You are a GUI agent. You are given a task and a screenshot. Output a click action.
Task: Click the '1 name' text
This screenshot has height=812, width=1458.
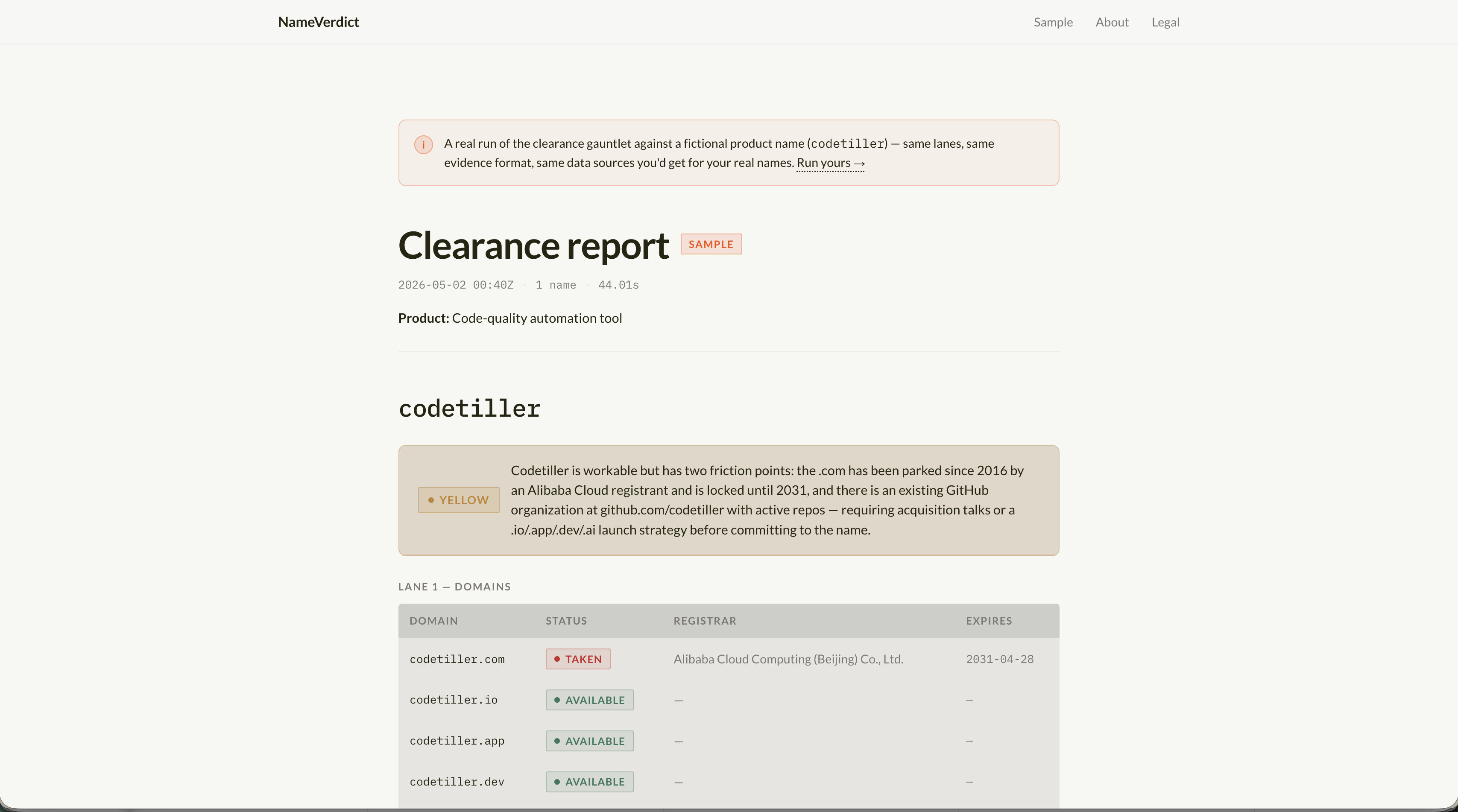[x=556, y=285]
